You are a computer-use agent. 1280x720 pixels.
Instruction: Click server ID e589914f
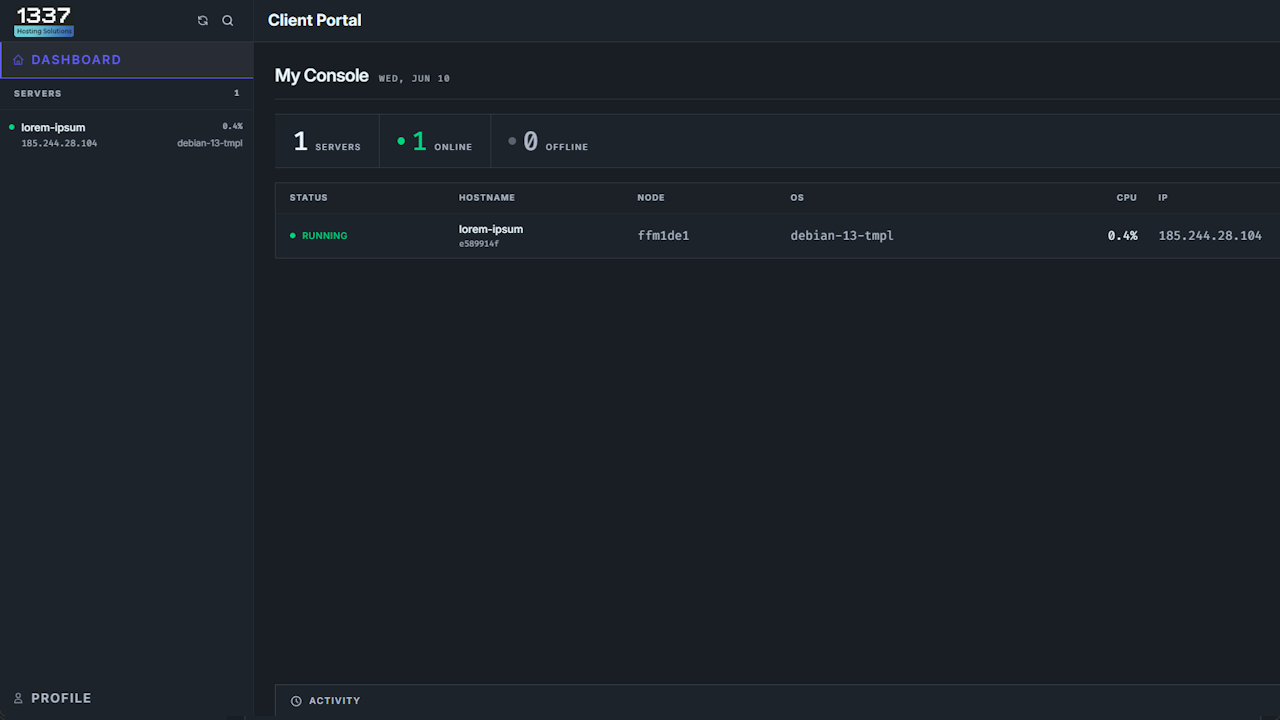[x=479, y=244]
